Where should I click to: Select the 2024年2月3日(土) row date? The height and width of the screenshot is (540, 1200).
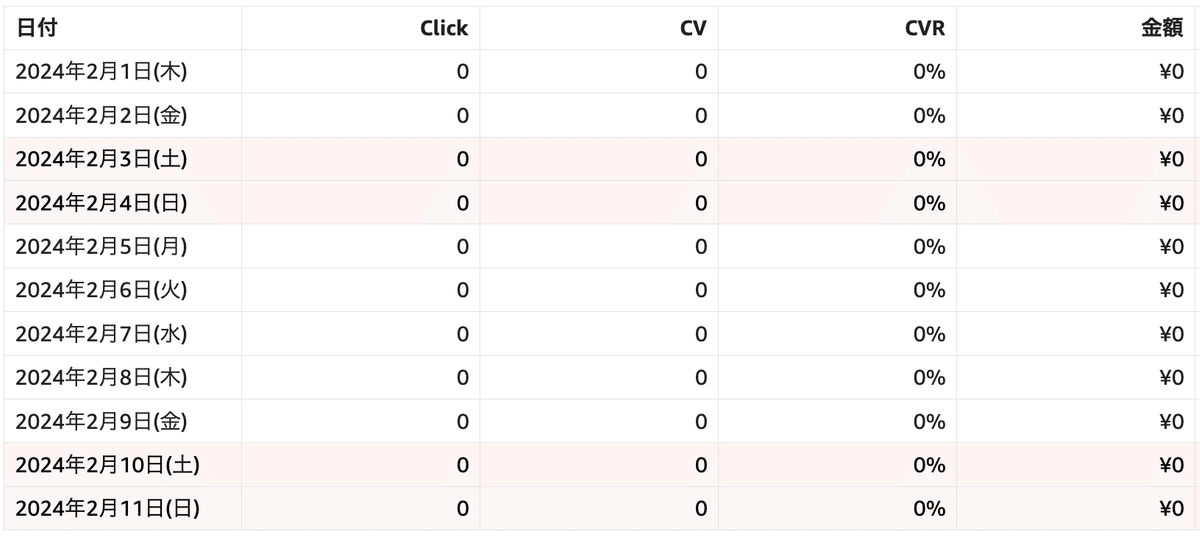(x=101, y=159)
